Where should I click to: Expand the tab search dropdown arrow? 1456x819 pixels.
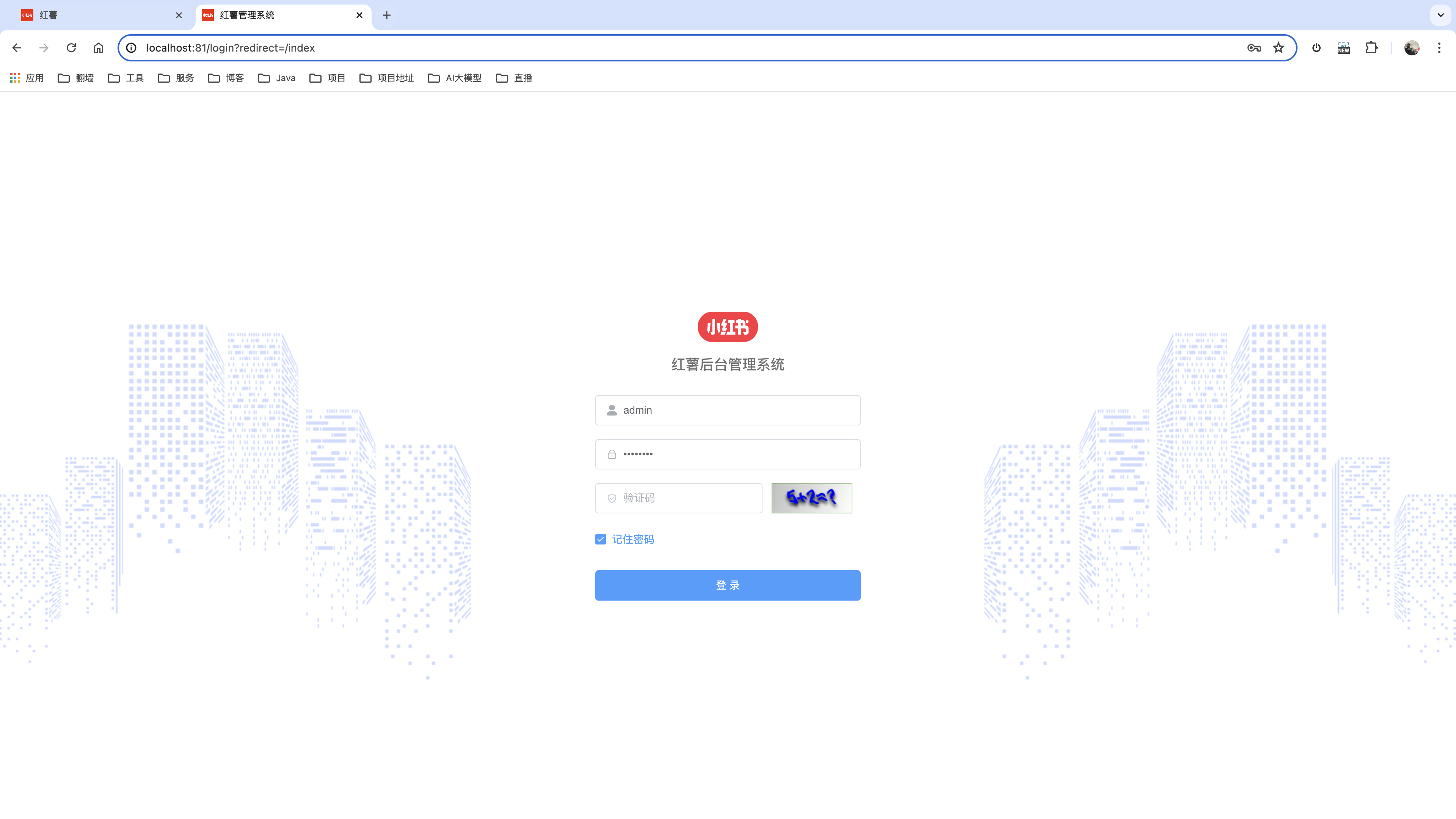1440,15
